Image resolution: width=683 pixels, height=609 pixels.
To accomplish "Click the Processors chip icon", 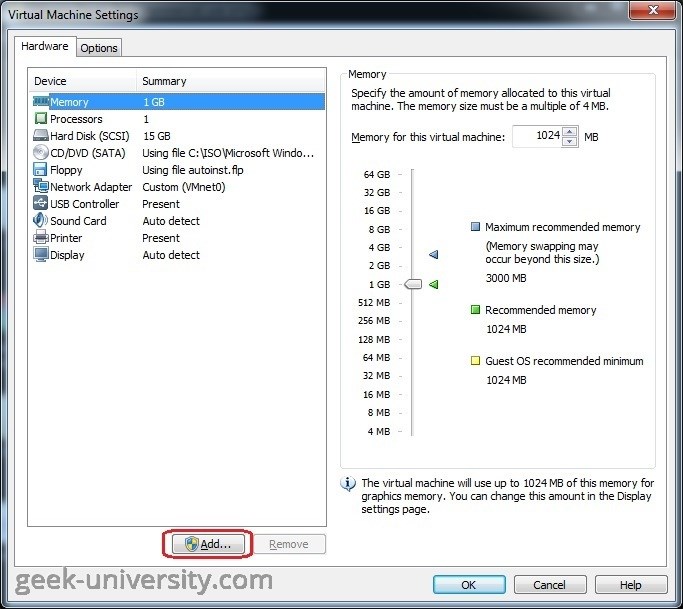I will click(x=41, y=118).
